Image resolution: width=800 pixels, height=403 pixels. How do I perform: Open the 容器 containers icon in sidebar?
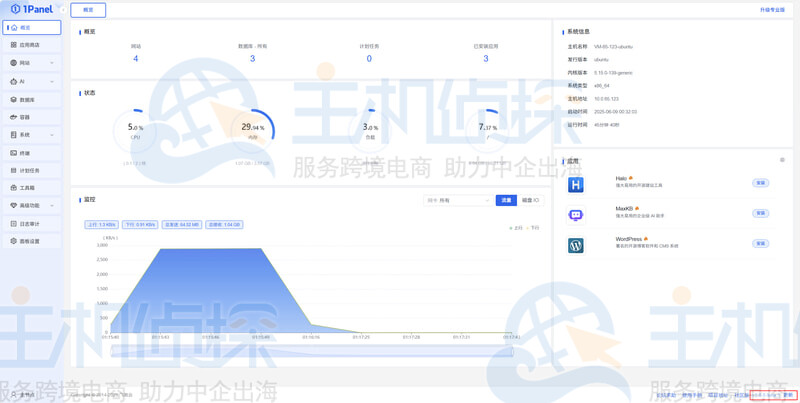coord(14,117)
